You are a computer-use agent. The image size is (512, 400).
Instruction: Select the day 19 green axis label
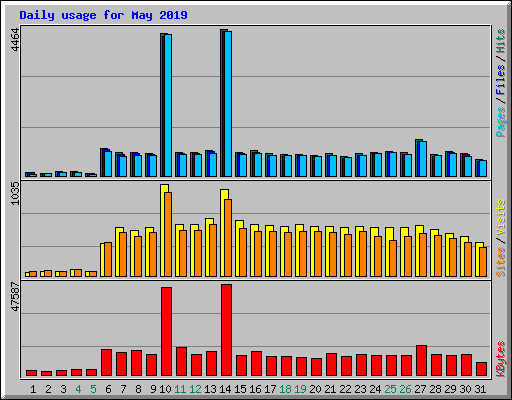(x=300, y=389)
